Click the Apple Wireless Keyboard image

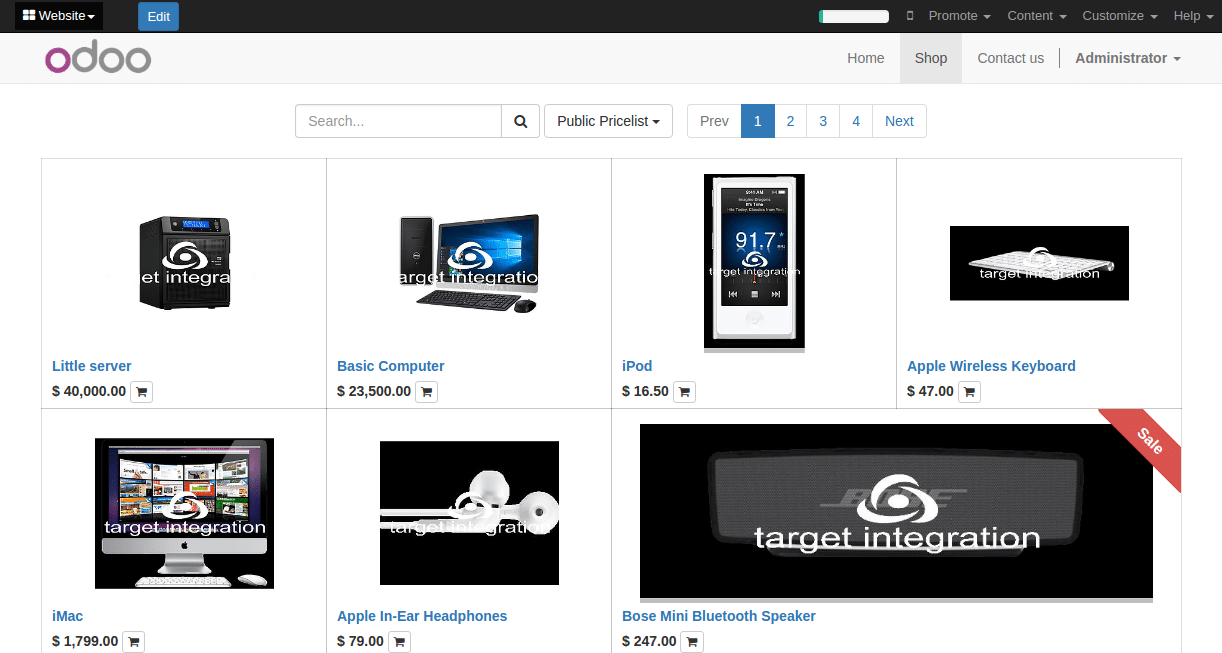pos(1039,263)
